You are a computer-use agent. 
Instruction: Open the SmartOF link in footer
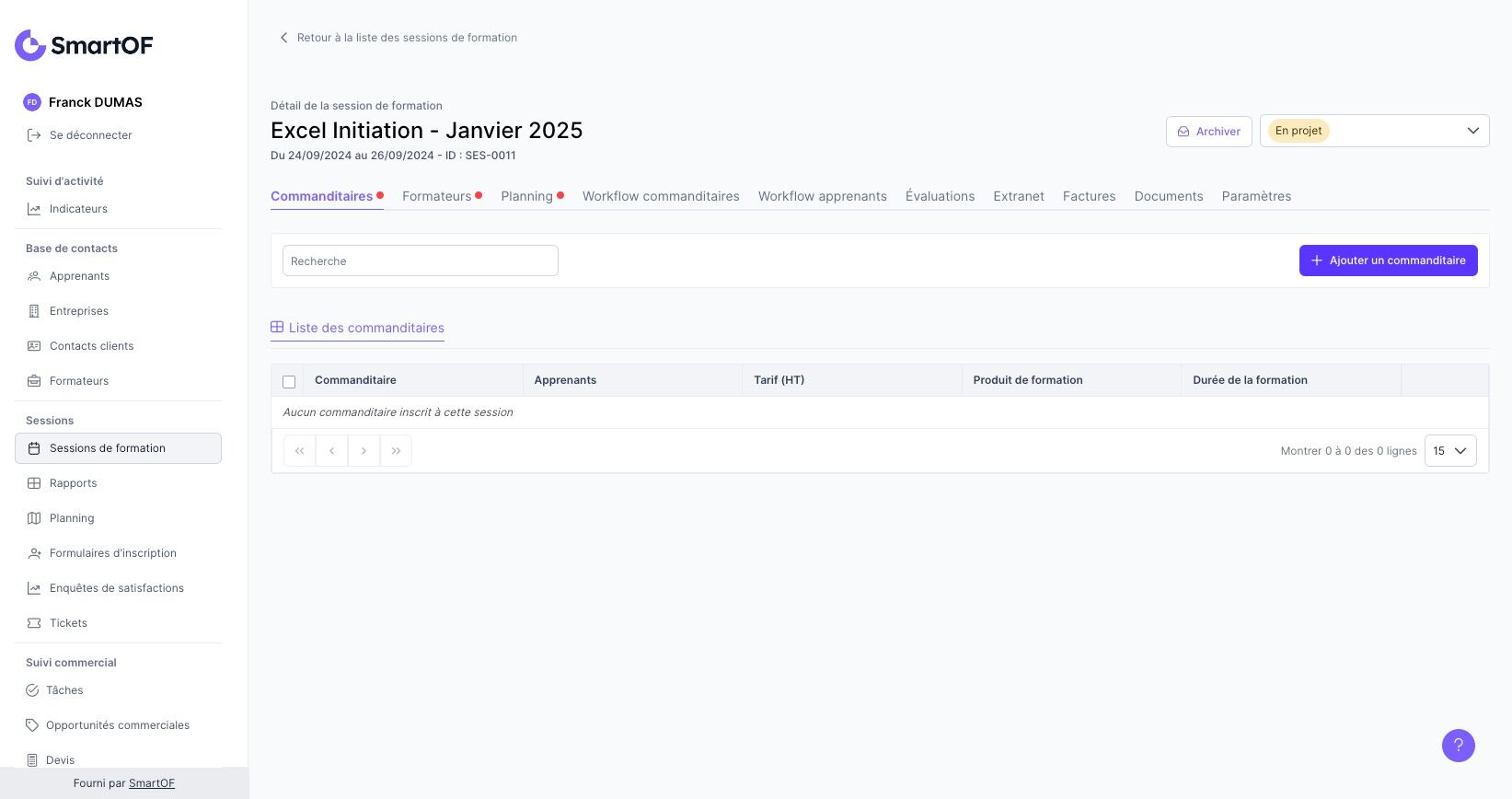pos(152,783)
